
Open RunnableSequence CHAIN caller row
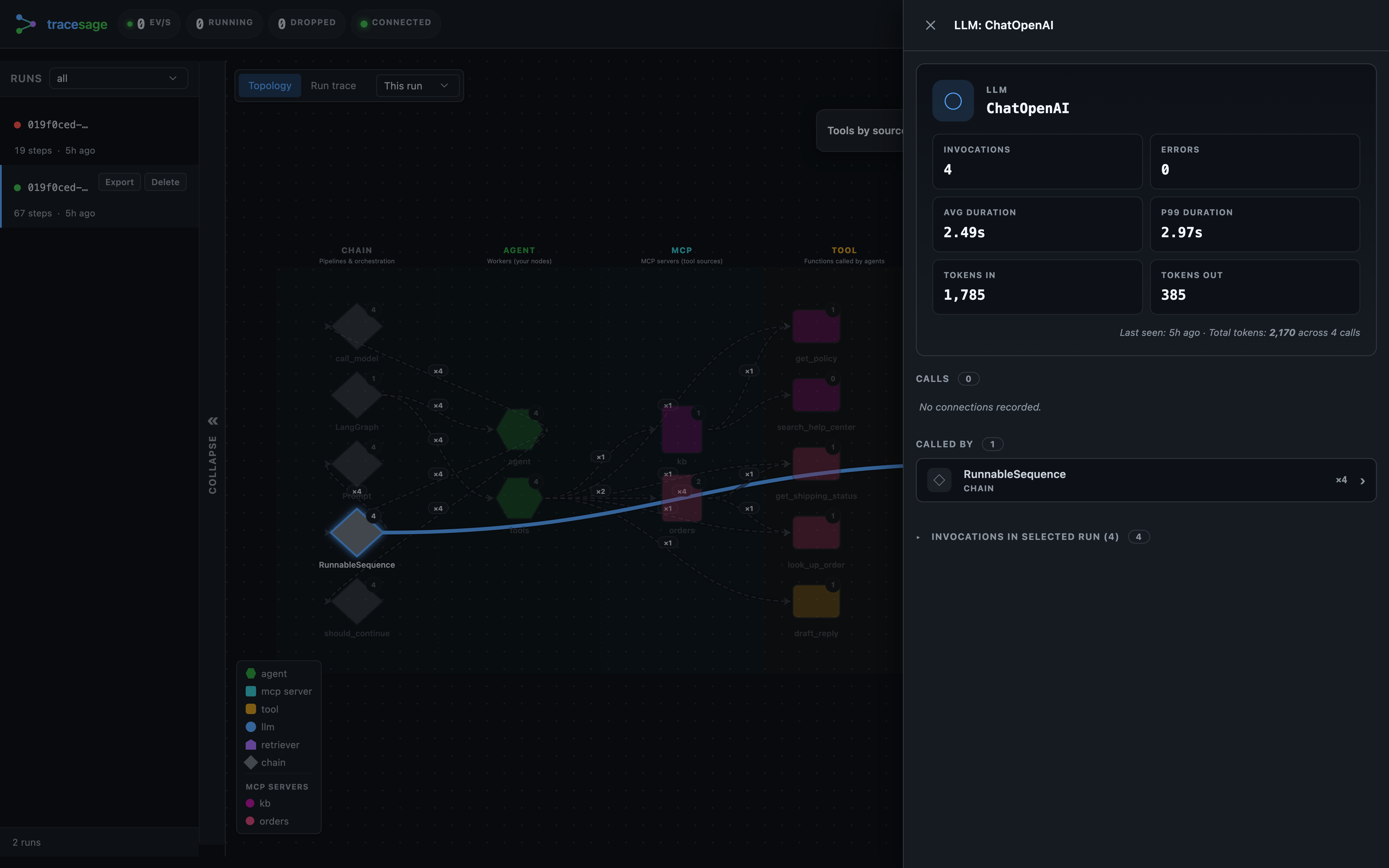pyautogui.click(x=1146, y=481)
